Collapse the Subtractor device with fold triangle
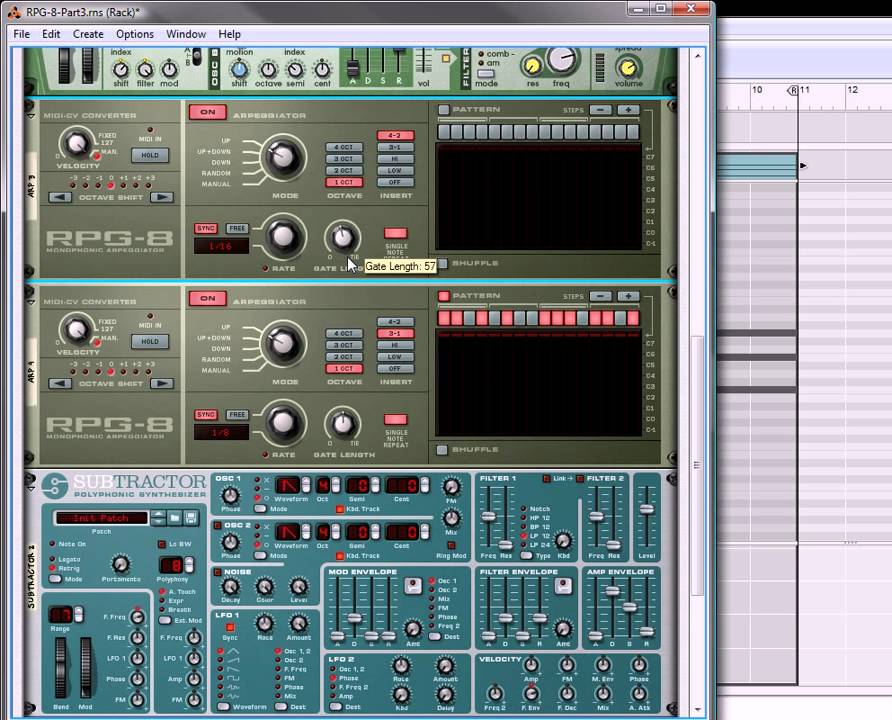This screenshot has width=892, height=720. 31,488
